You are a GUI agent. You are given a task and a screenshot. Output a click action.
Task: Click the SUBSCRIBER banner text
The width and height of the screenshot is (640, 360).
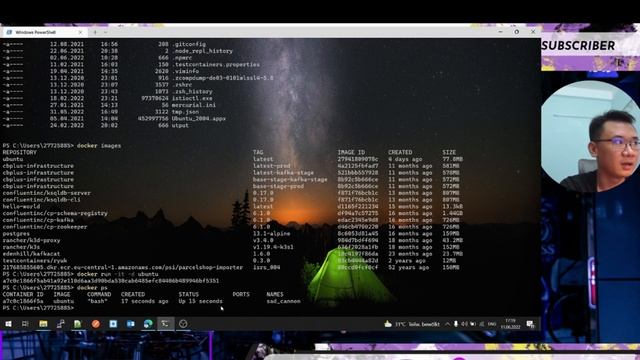pos(578,46)
